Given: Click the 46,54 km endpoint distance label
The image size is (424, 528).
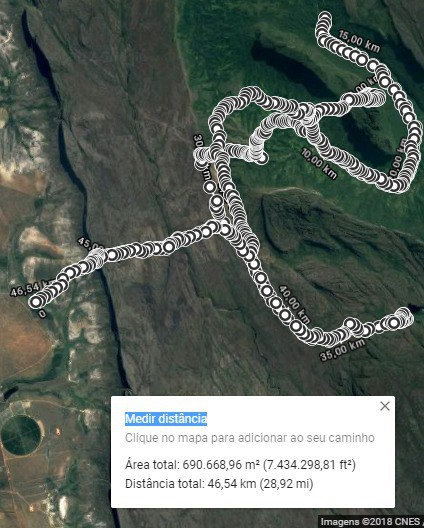Looking at the screenshot, I should (31, 289).
